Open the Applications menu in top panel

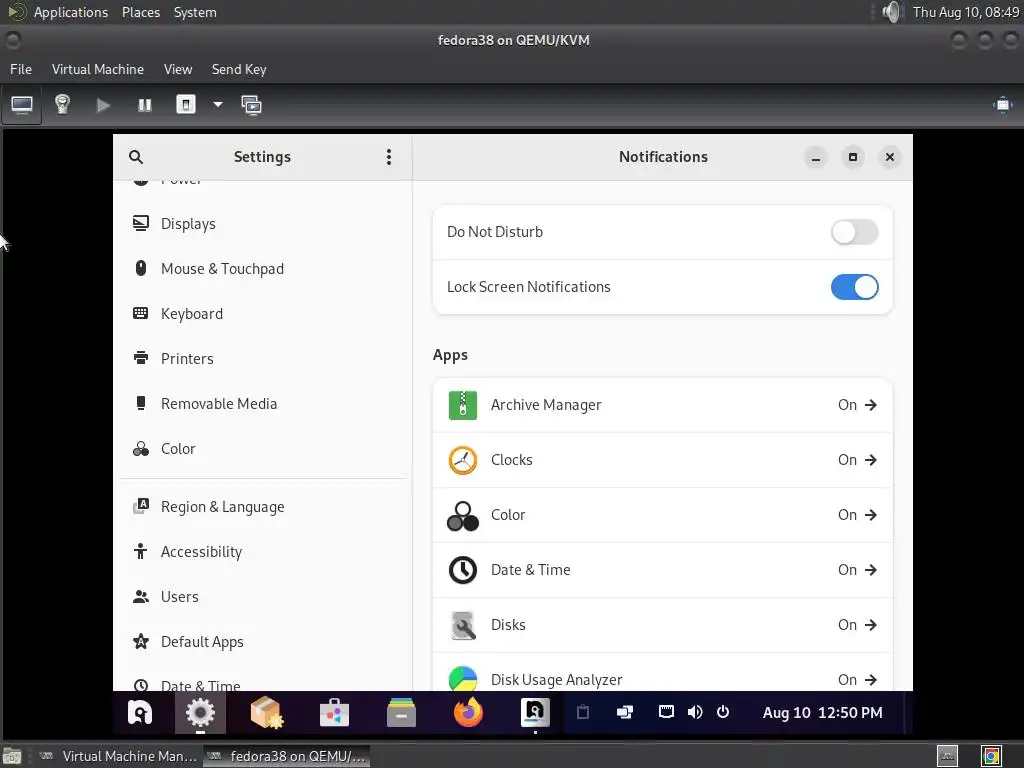71,12
